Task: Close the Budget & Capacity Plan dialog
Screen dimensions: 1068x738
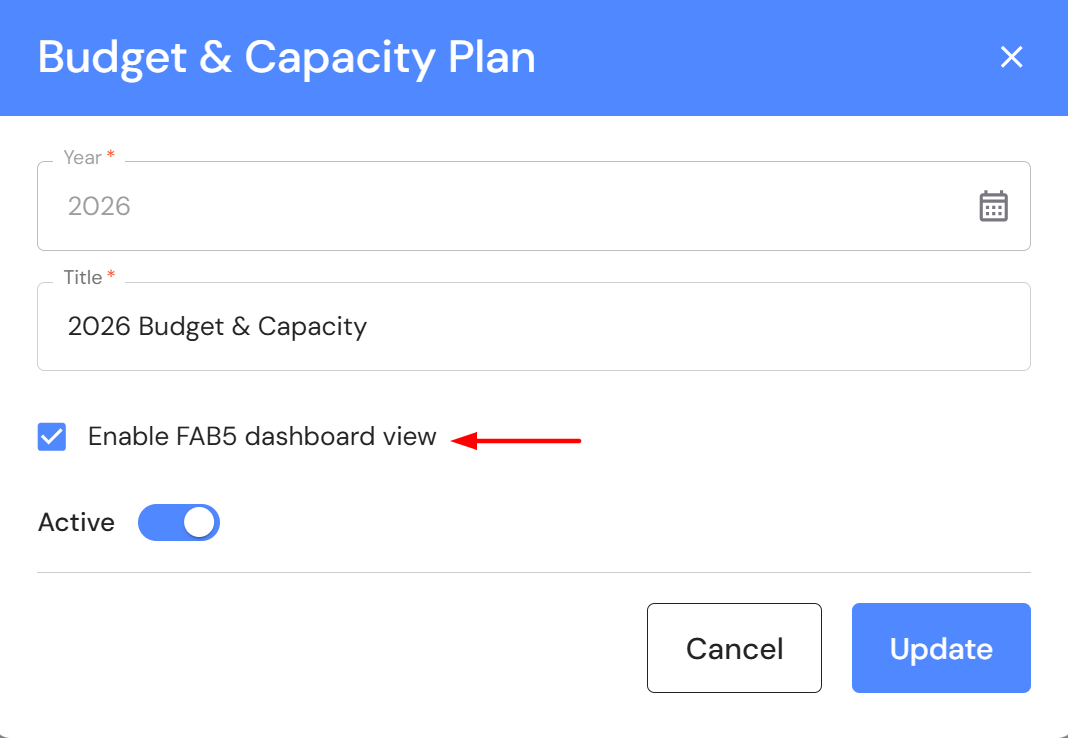Action: [1011, 58]
